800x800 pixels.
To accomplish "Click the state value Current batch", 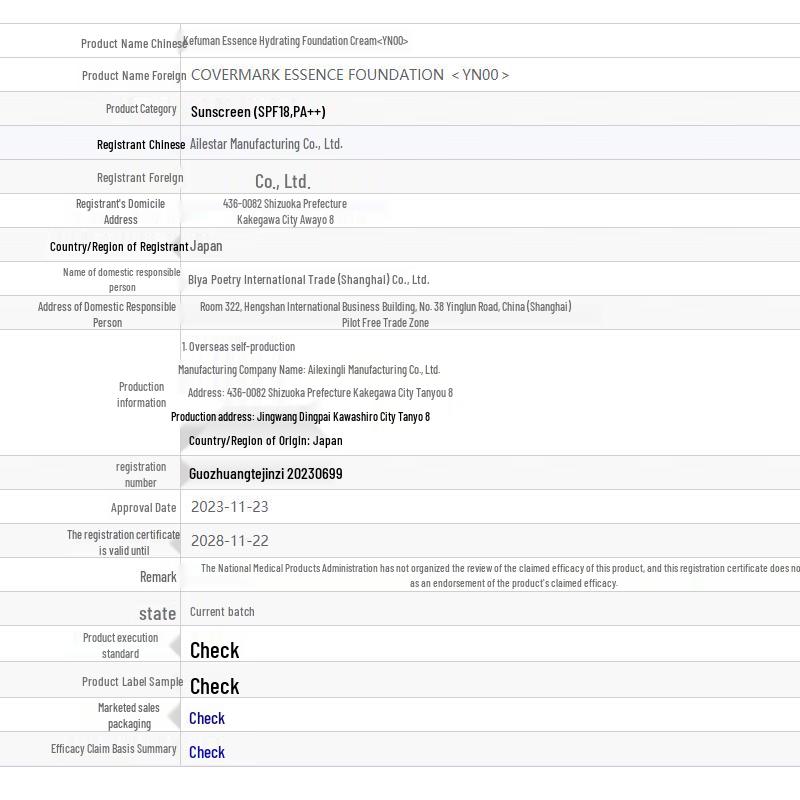I will pos(222,612).
